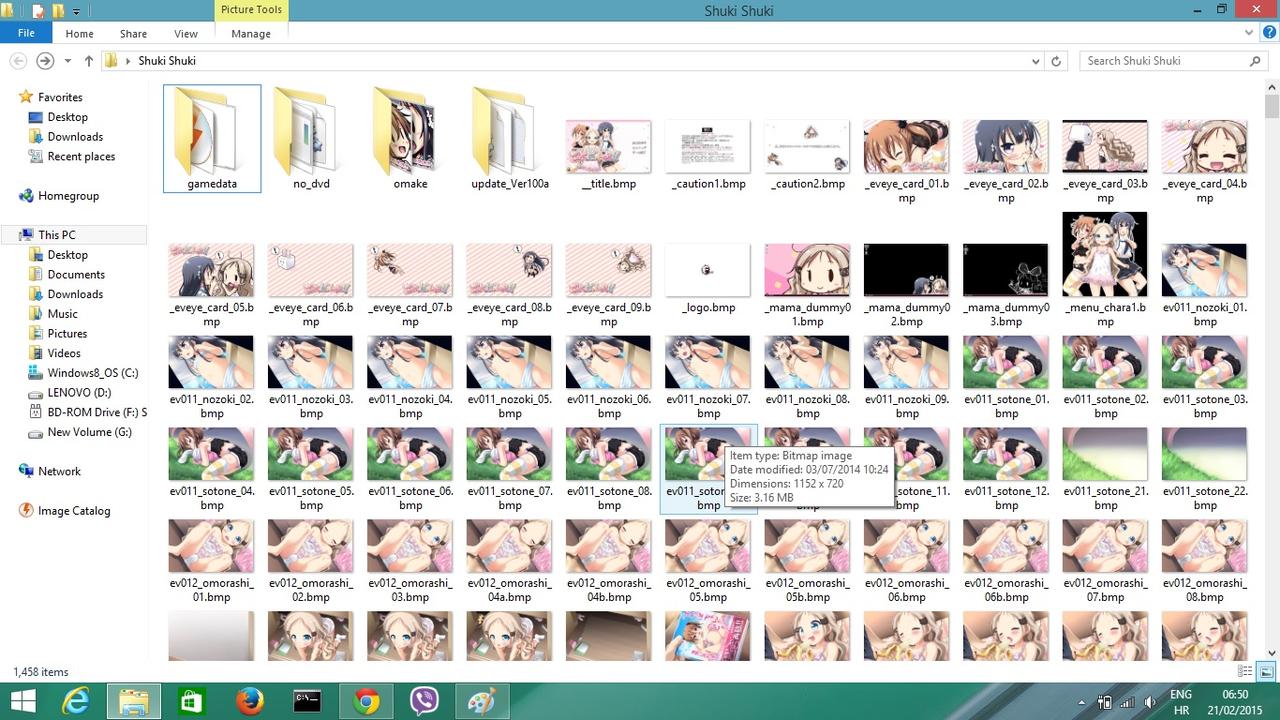This screenshot has height=720, width=1280.
Task: Open Google Chrome from the taskbar
Action: [366, 702]
